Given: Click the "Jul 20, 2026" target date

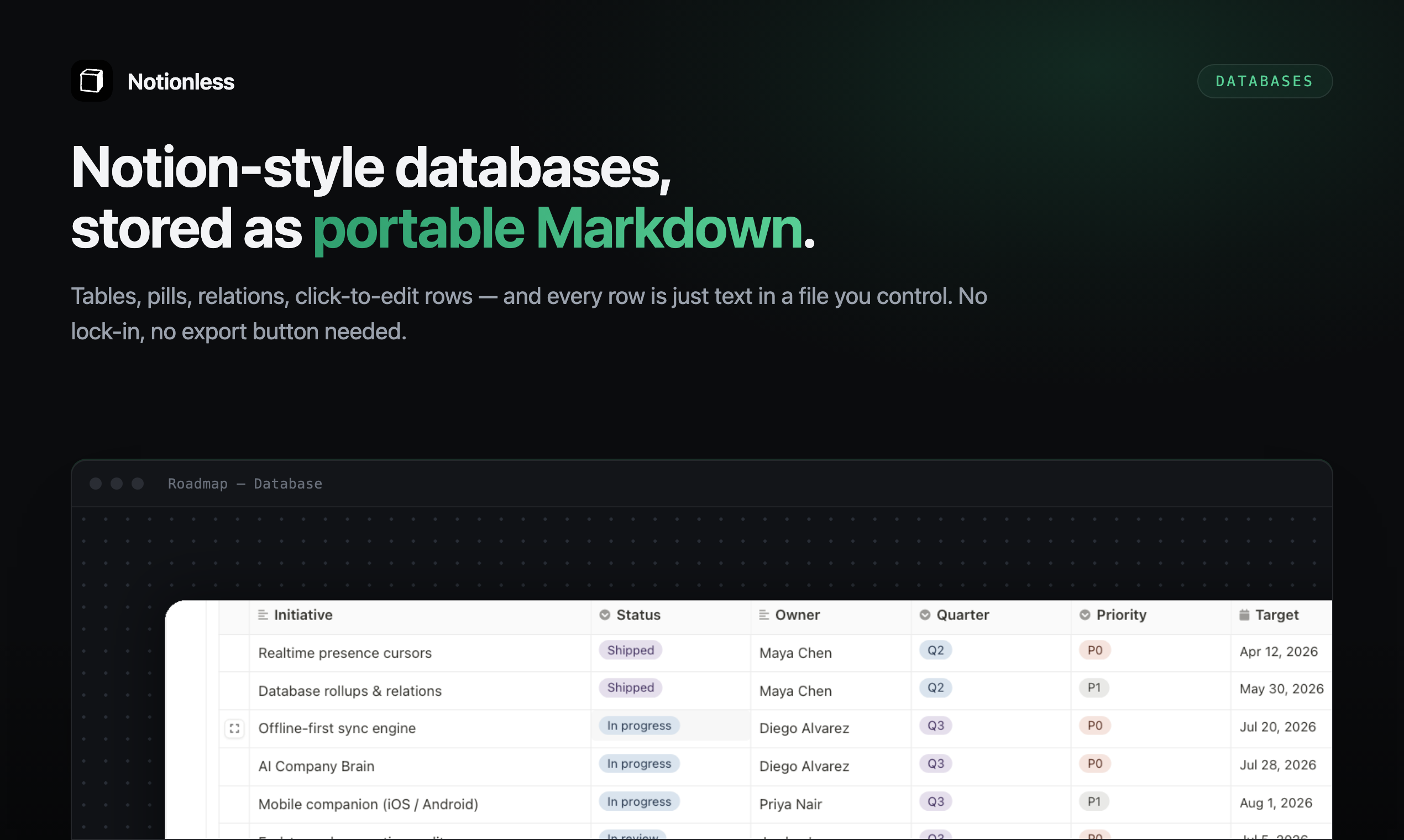Looking at the screenshot, I should (1278, 727).
